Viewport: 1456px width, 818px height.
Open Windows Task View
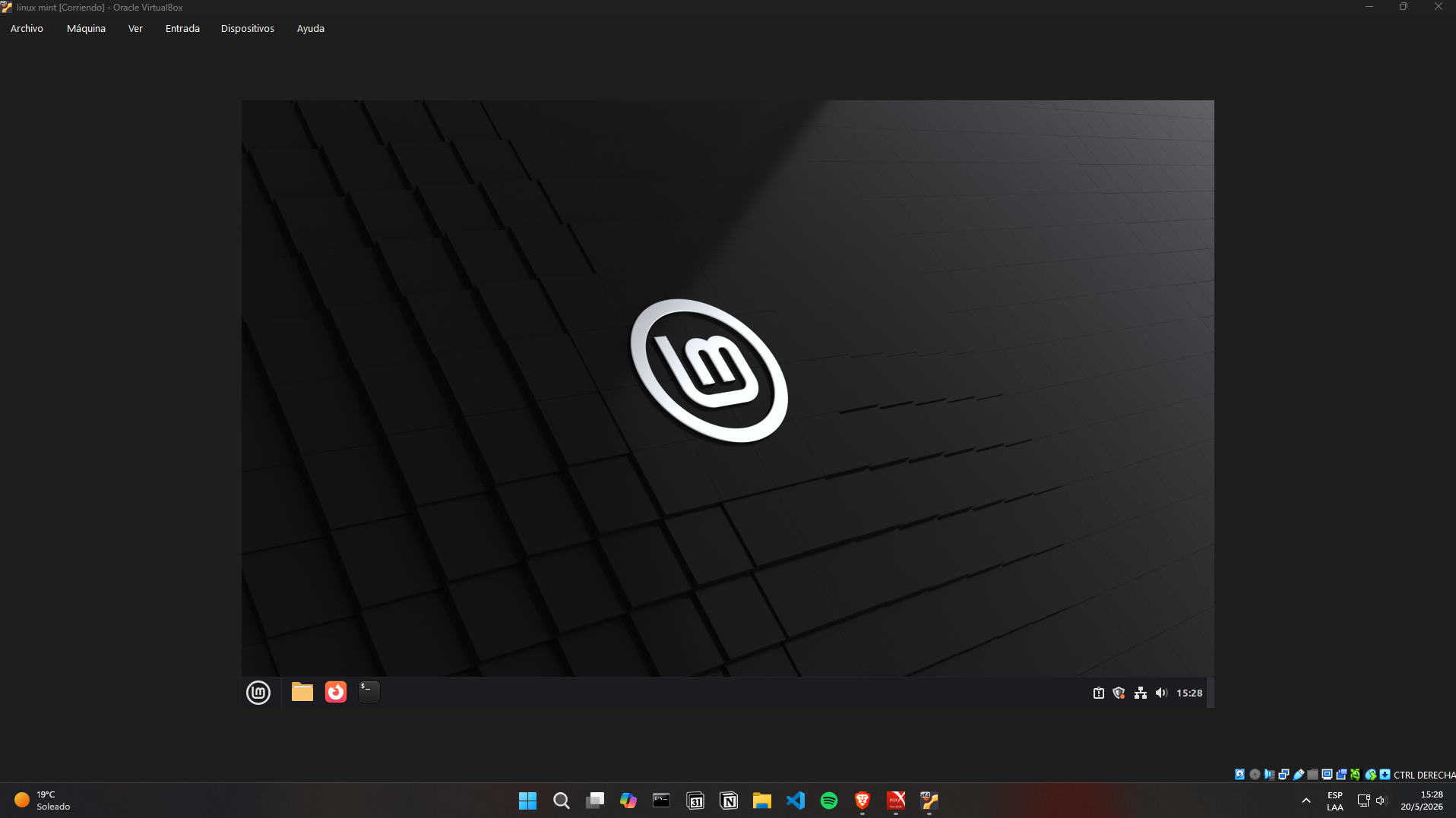[x=595, y=801]
